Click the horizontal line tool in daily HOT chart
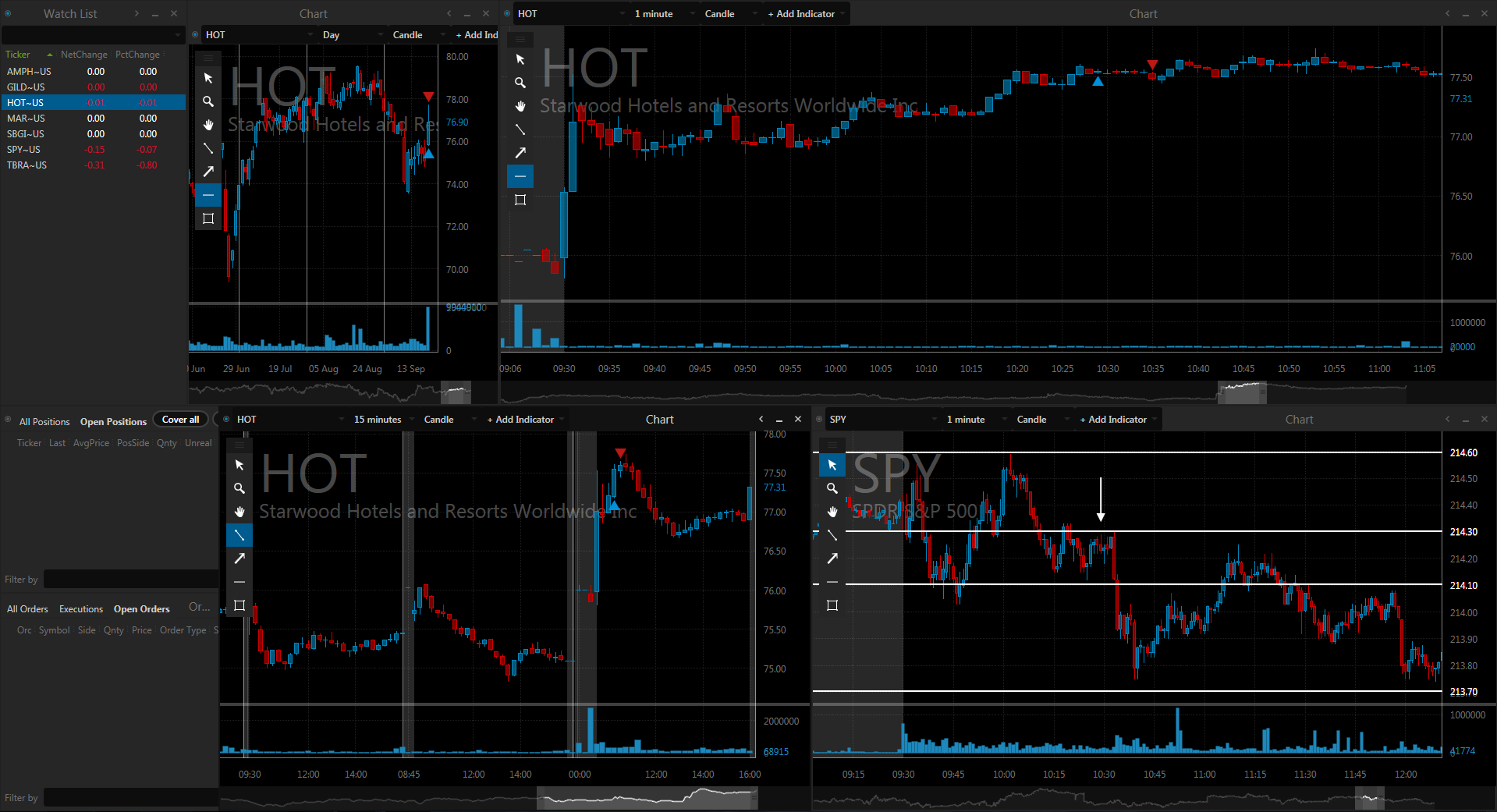This screenshot has height=812, width=1497. (x=208, y=195)
